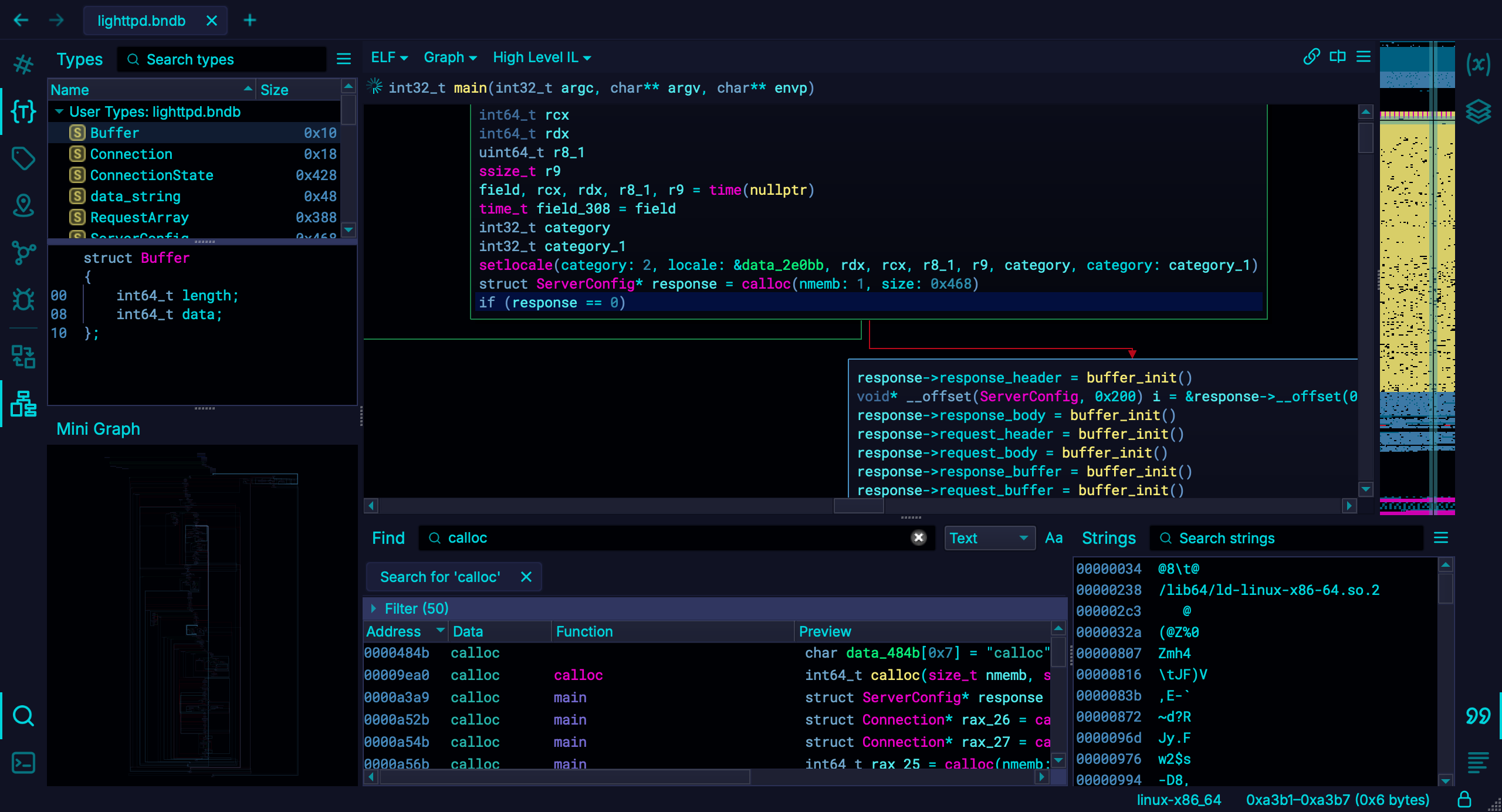Viewport: 1502px width, 812px height.
Task: Close the Search for 'calloc' results tab
Action: tap(526, 577)
